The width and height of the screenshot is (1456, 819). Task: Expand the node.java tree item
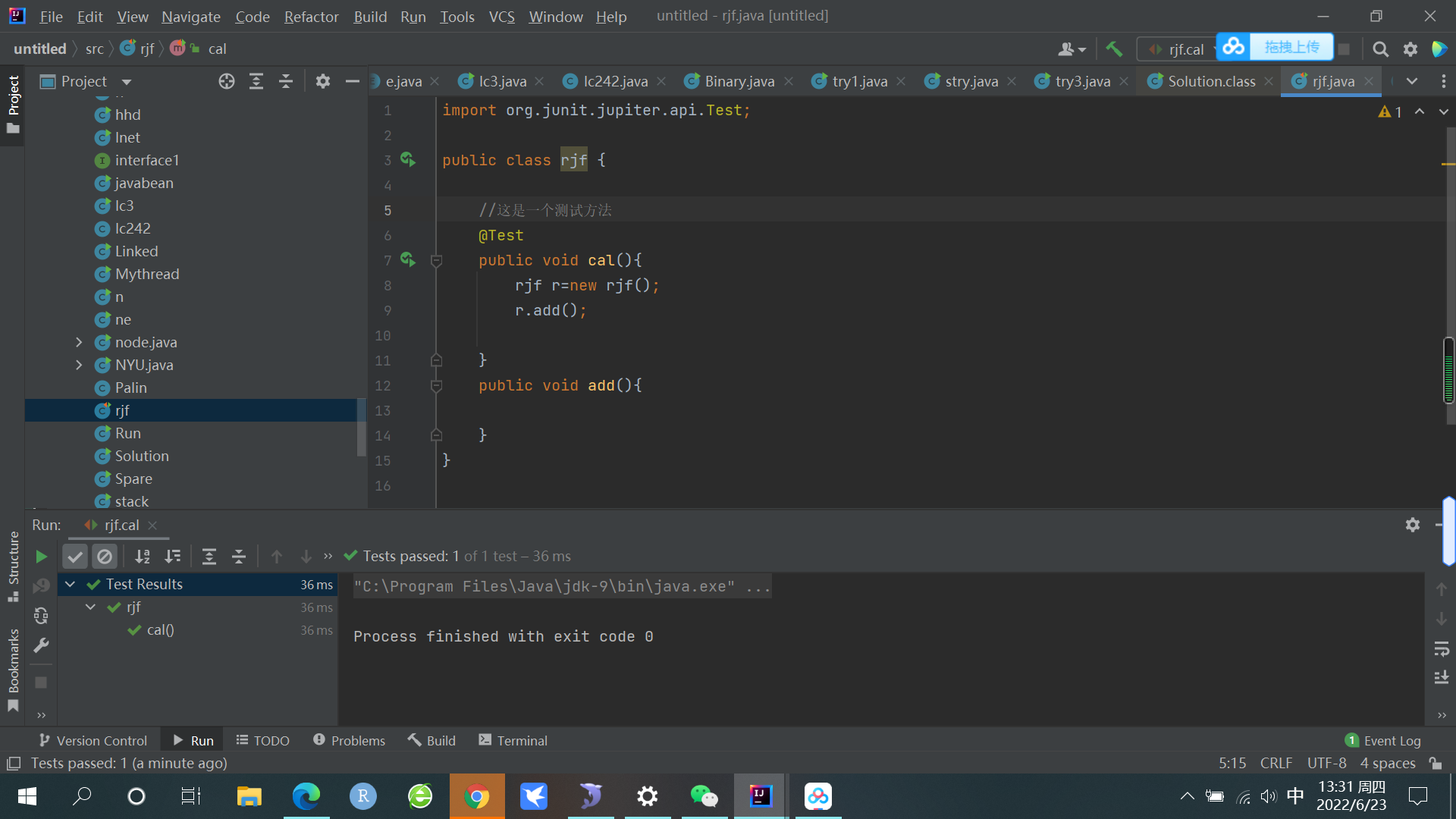tap(79, 343)
